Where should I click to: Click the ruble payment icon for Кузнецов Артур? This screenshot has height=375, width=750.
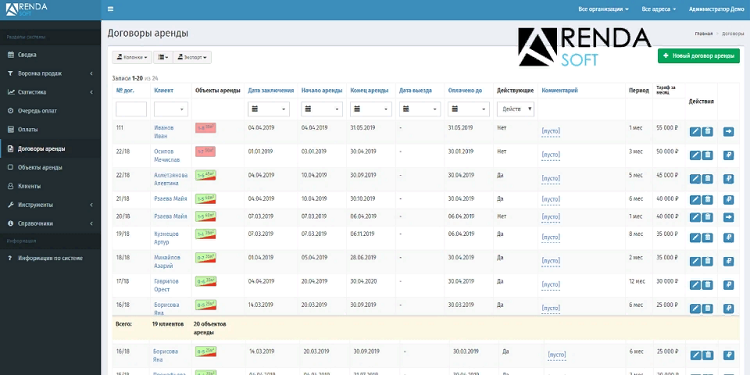tap(728, 237)
